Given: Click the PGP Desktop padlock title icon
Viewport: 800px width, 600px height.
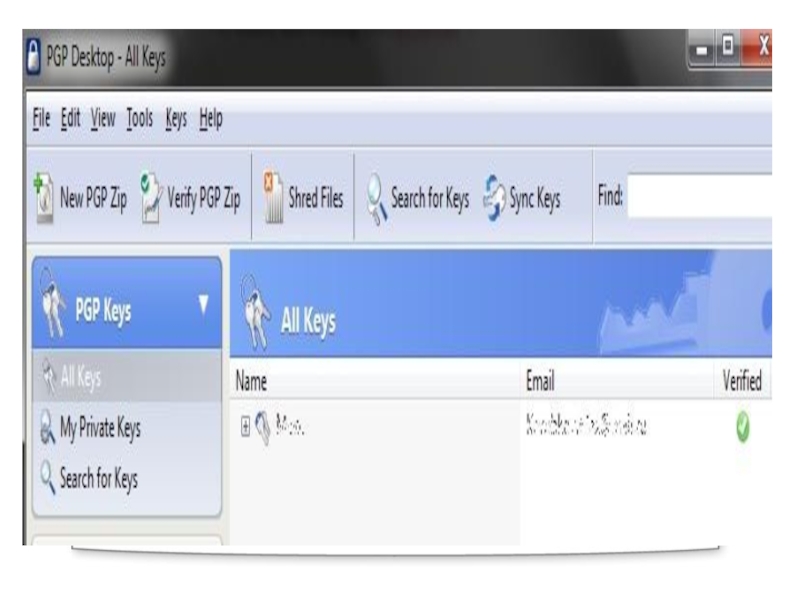Looking at the screenshot, I should pyautogui.click(x=33, y=57).
